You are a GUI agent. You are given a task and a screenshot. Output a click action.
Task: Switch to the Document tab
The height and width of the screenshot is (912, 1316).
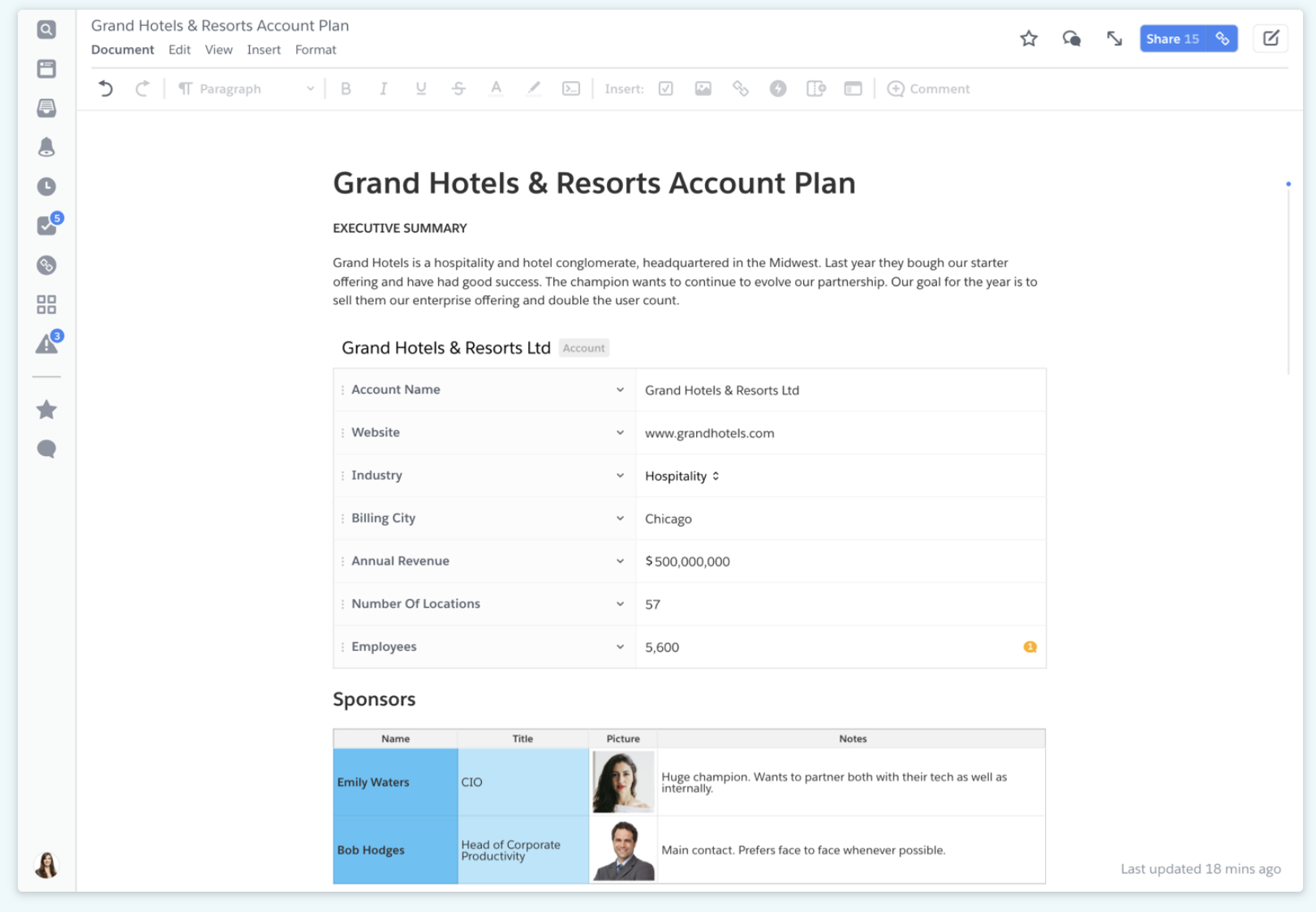pos(123,49)
